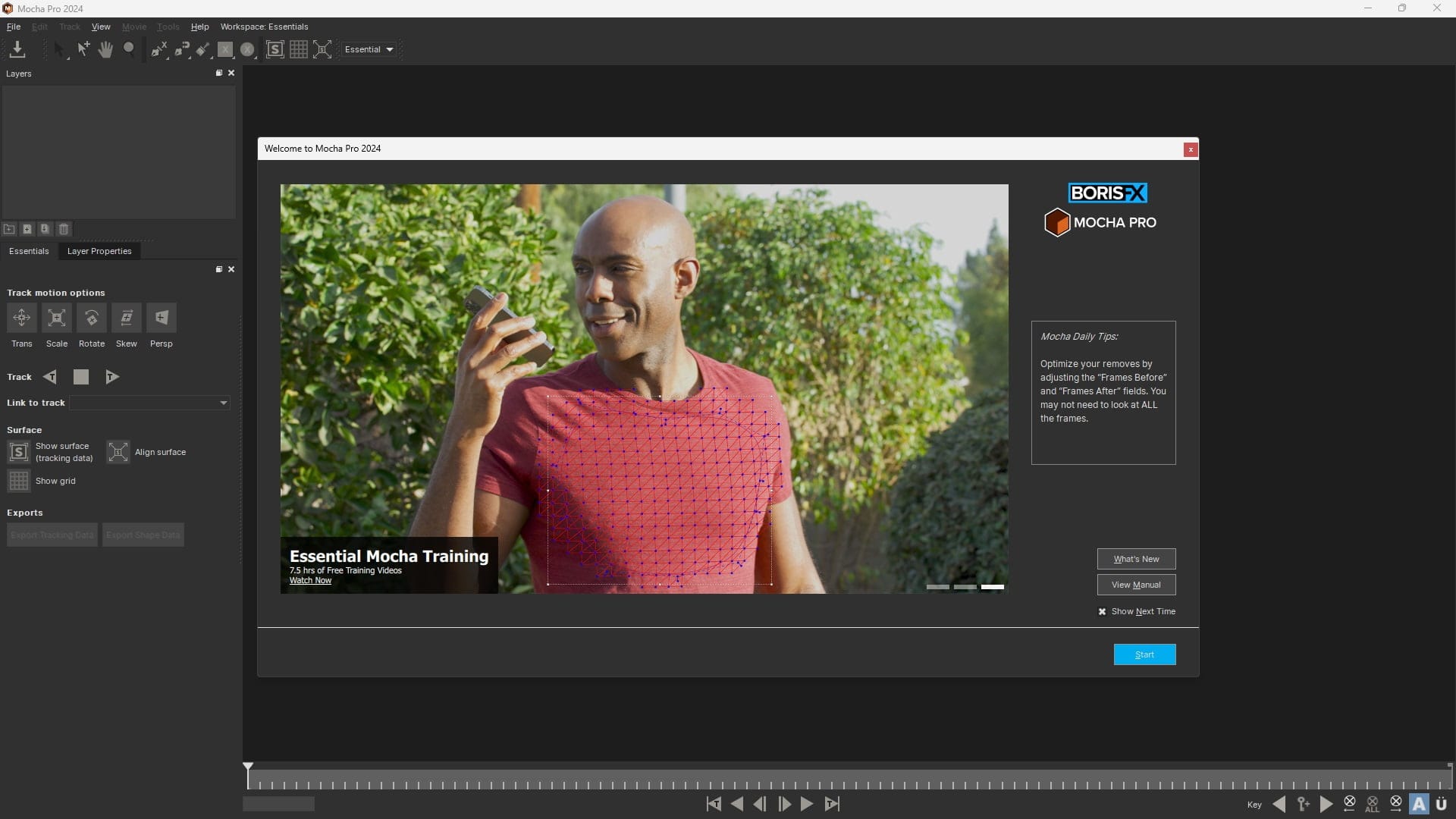Screen dimensions: 1456x819
Task: Undock the Layers panel with float icon
Action: click(x=218, y=74)
